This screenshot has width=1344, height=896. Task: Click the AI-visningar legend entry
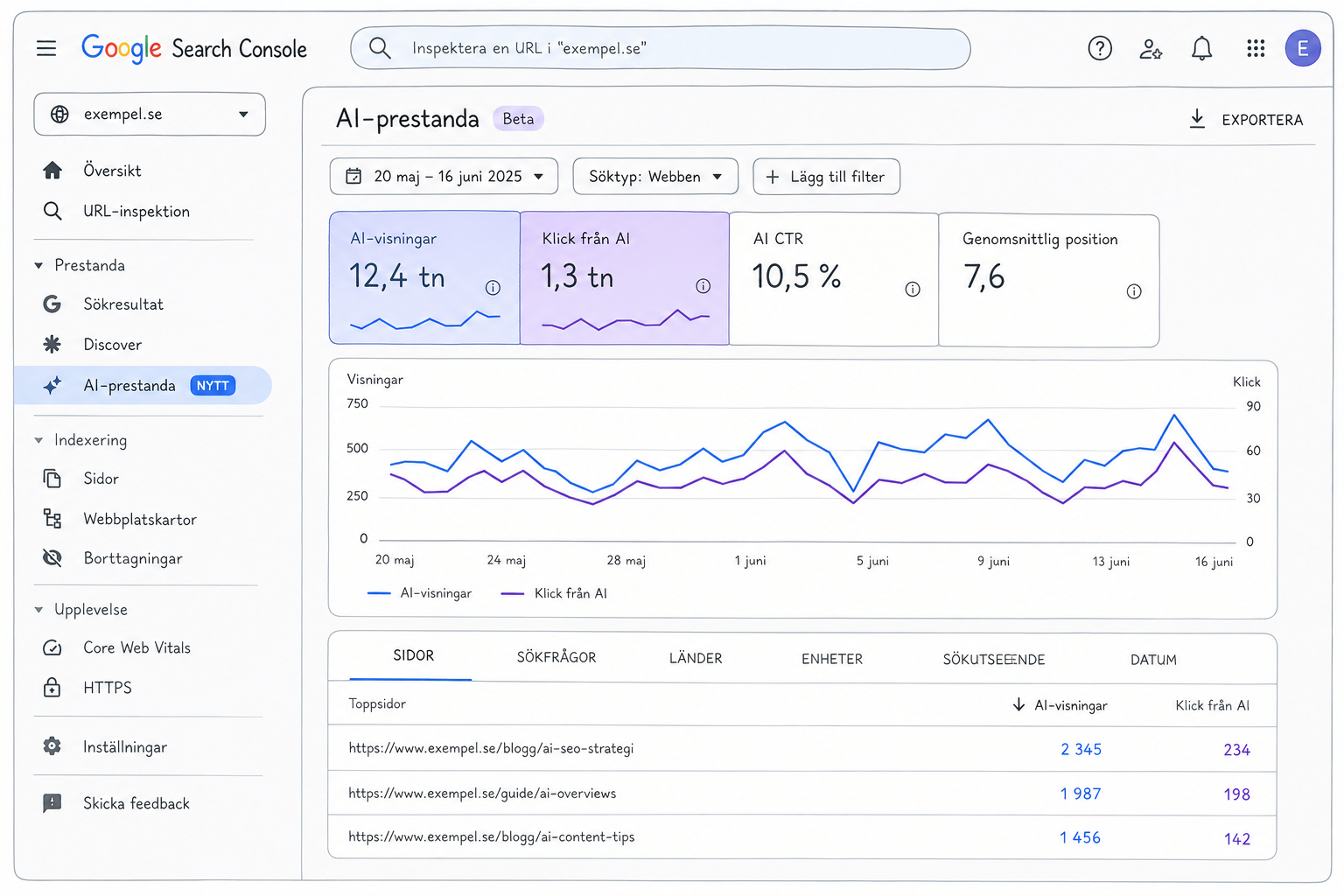coord(419,593)
